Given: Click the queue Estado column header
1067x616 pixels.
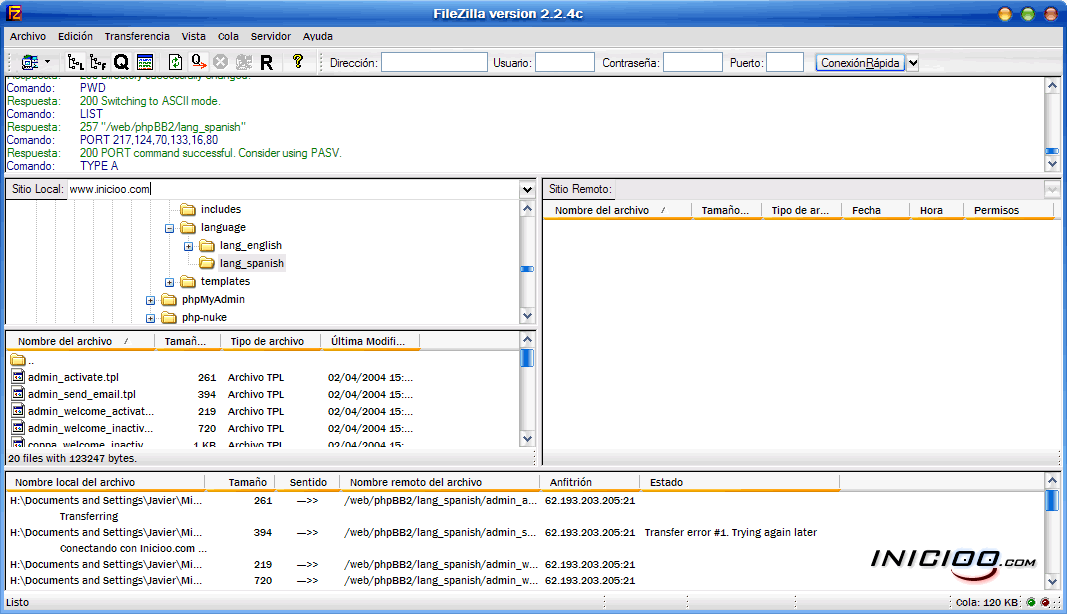Looking at the screenshot, I should [x=740, y=482].
